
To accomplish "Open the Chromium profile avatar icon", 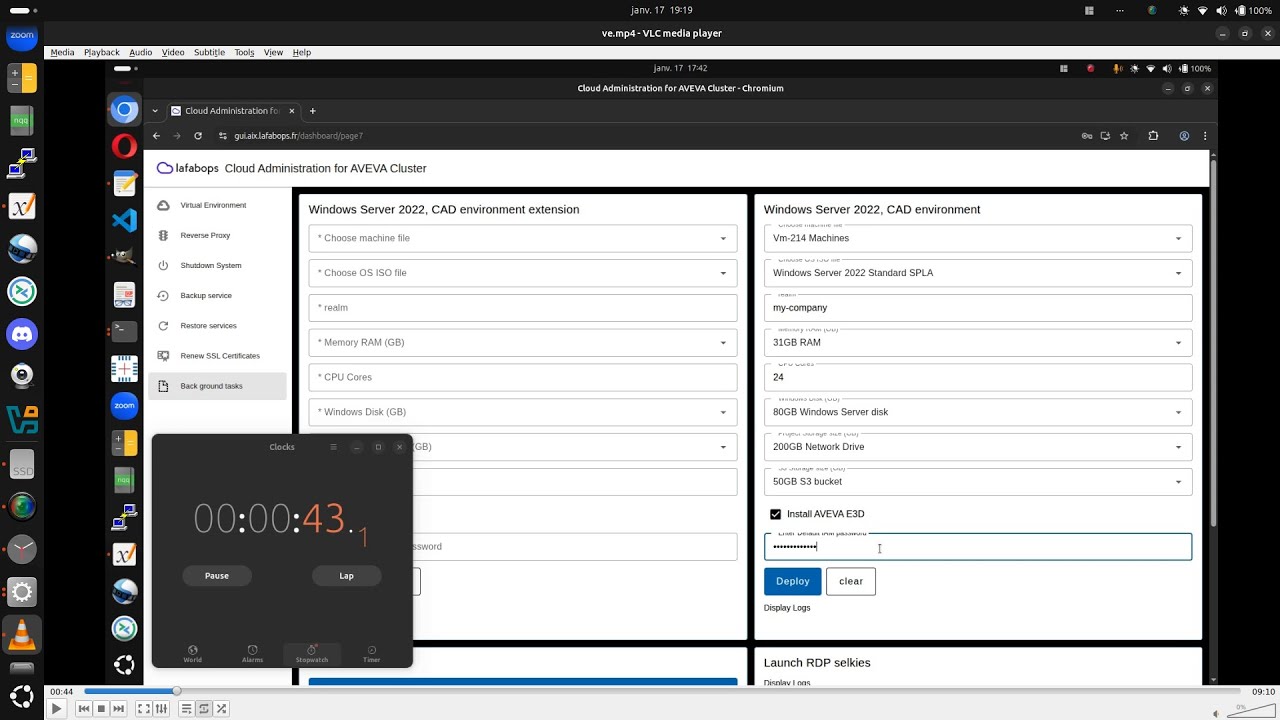I will tap(1184, 136).
